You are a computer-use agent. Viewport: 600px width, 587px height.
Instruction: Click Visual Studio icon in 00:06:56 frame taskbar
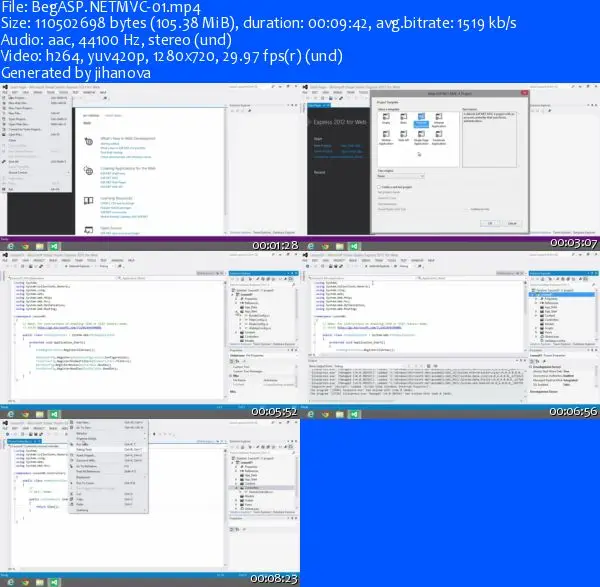pos(354,414)
